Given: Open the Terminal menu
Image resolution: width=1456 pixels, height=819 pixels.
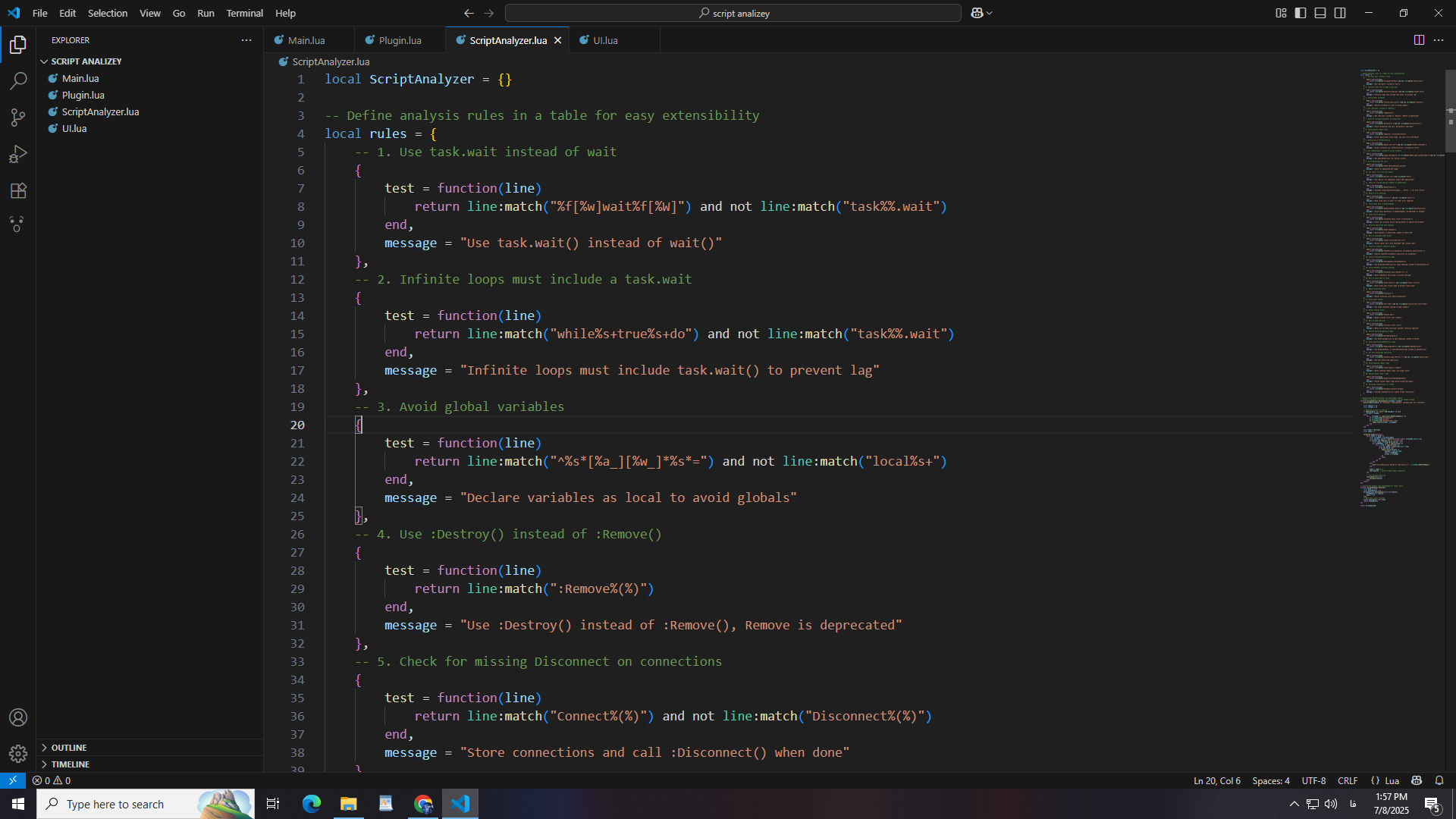Looking at the screenshot, I should point(244,13).
